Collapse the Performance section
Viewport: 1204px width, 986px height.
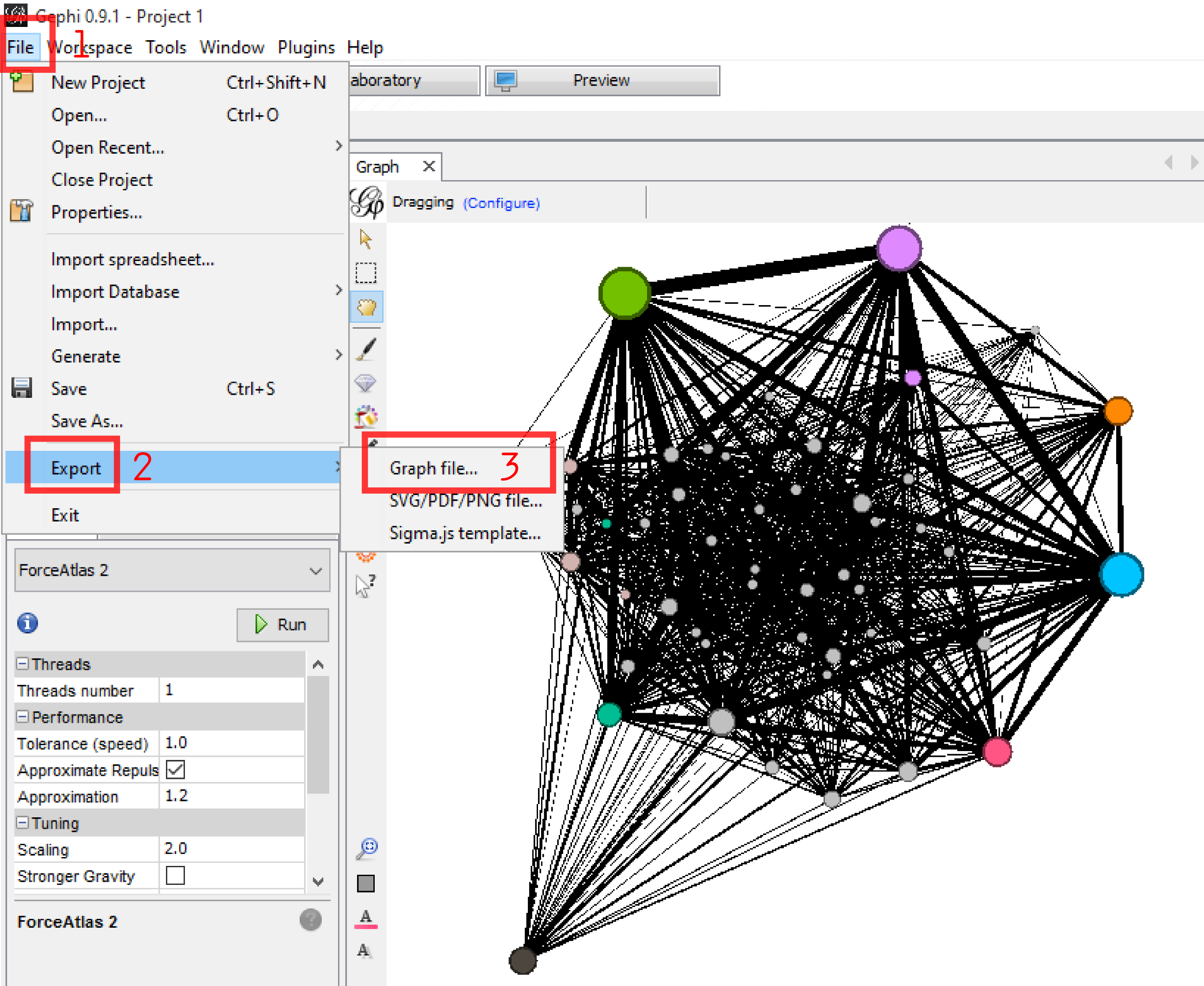[x=22, y=716]
